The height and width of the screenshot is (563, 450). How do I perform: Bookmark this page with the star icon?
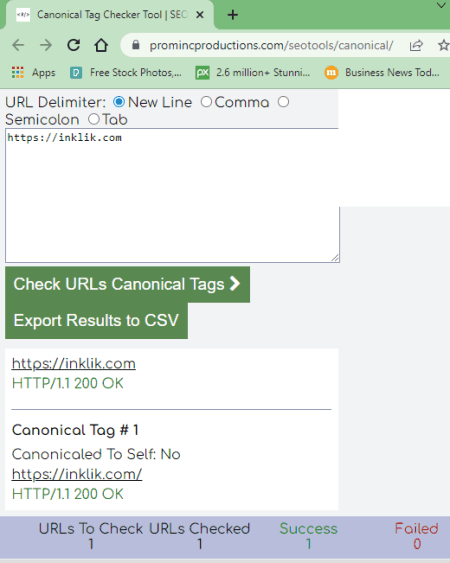pyautogui.click(x=444, y=45)
